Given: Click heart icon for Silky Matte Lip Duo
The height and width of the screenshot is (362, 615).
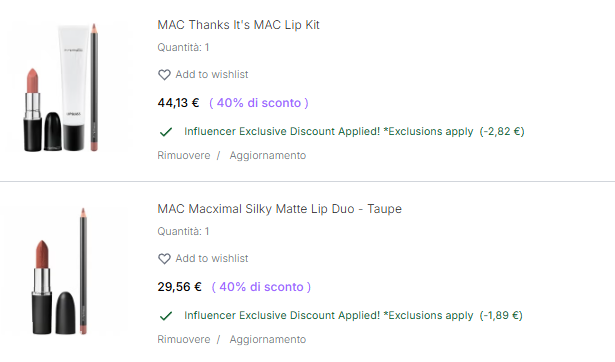Looking at the screenshot, I should (164, 258).
